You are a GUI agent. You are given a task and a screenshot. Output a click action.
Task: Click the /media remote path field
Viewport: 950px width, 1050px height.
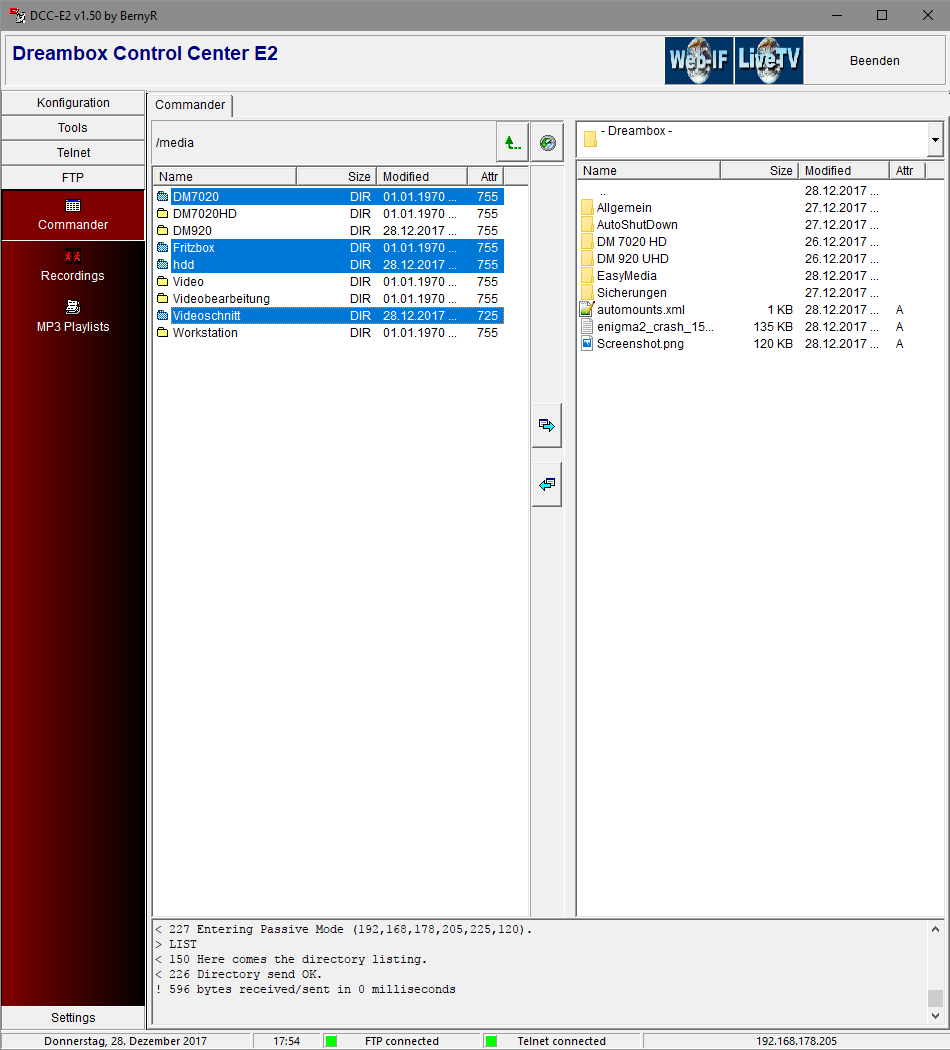(x=320, y=143)
